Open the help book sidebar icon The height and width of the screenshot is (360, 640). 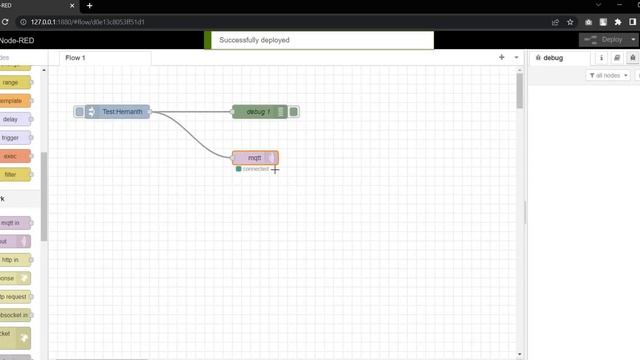click(617, 58)
